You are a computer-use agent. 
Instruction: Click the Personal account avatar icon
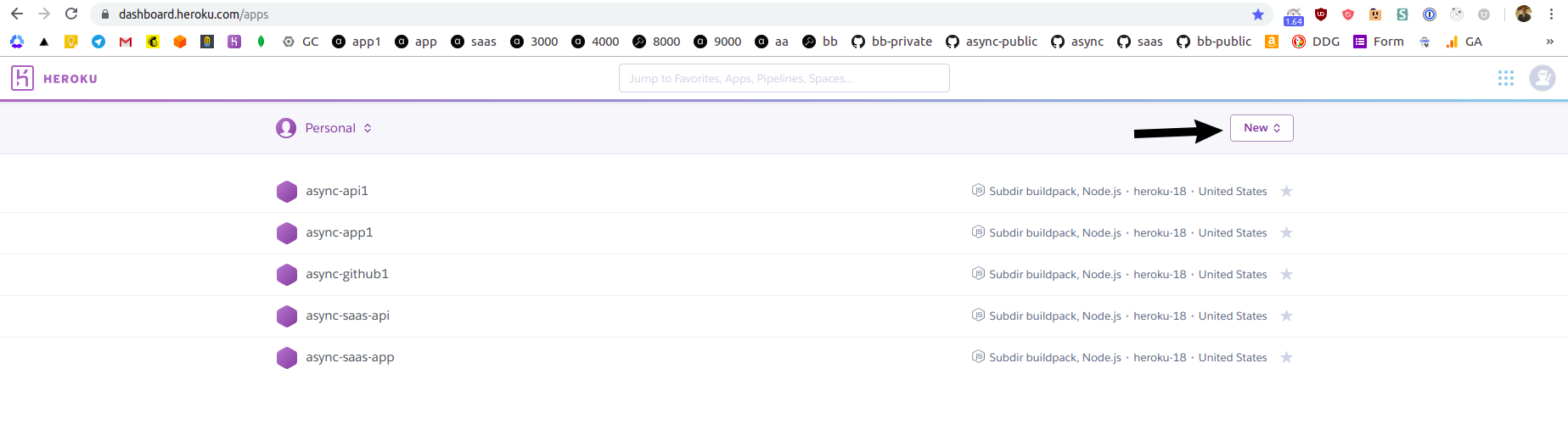pyautogui.click(x=286, y=128)
